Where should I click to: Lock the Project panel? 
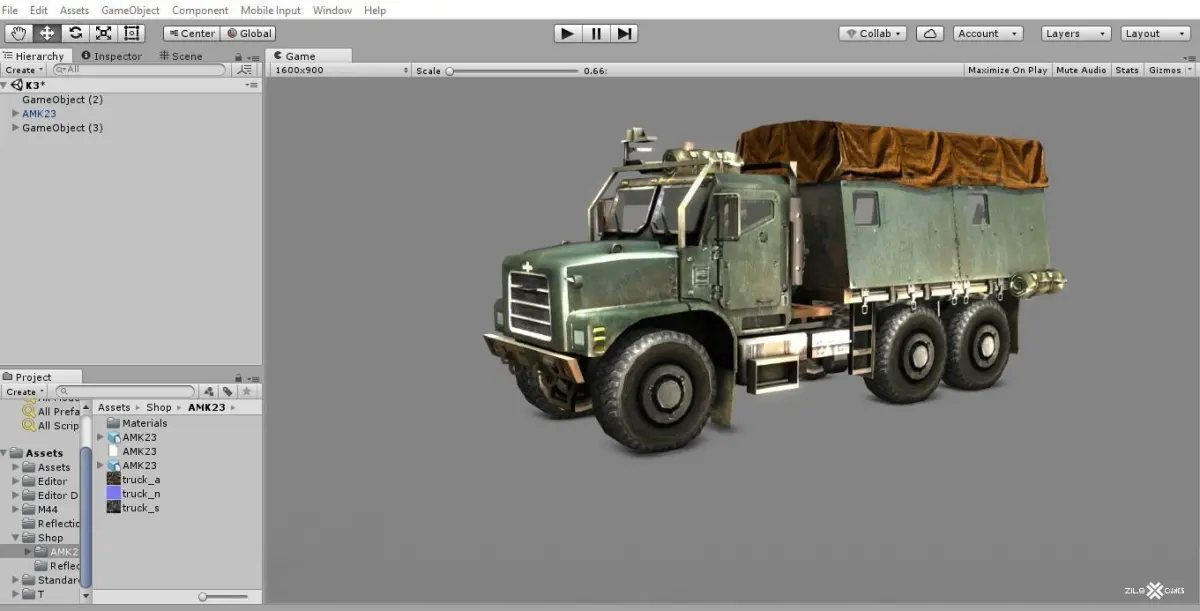(x=240, y=378)
